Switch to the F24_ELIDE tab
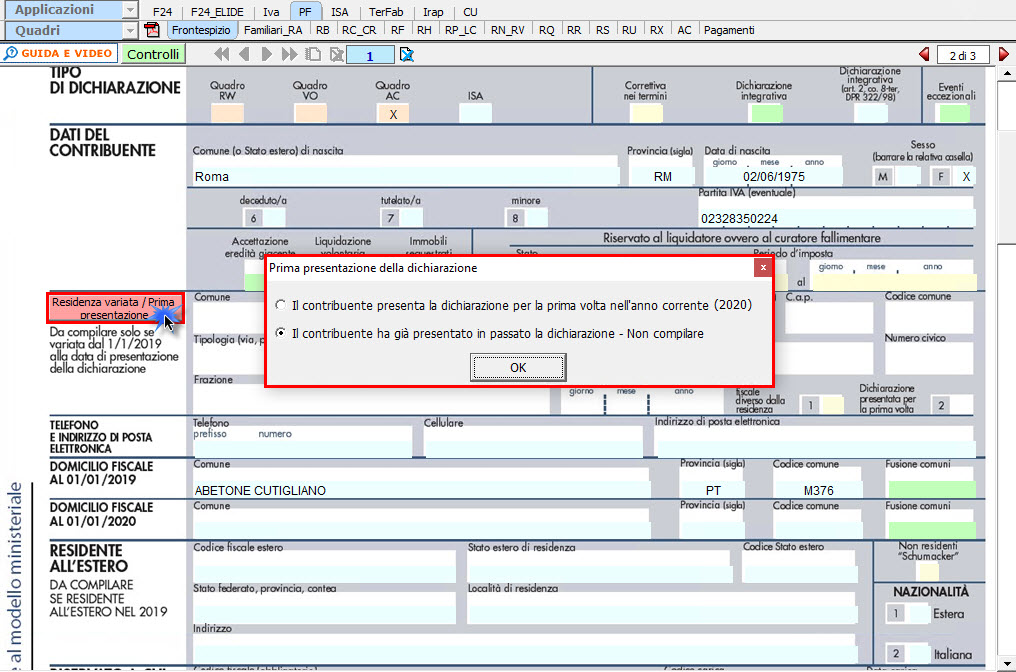 click(217, 12)
